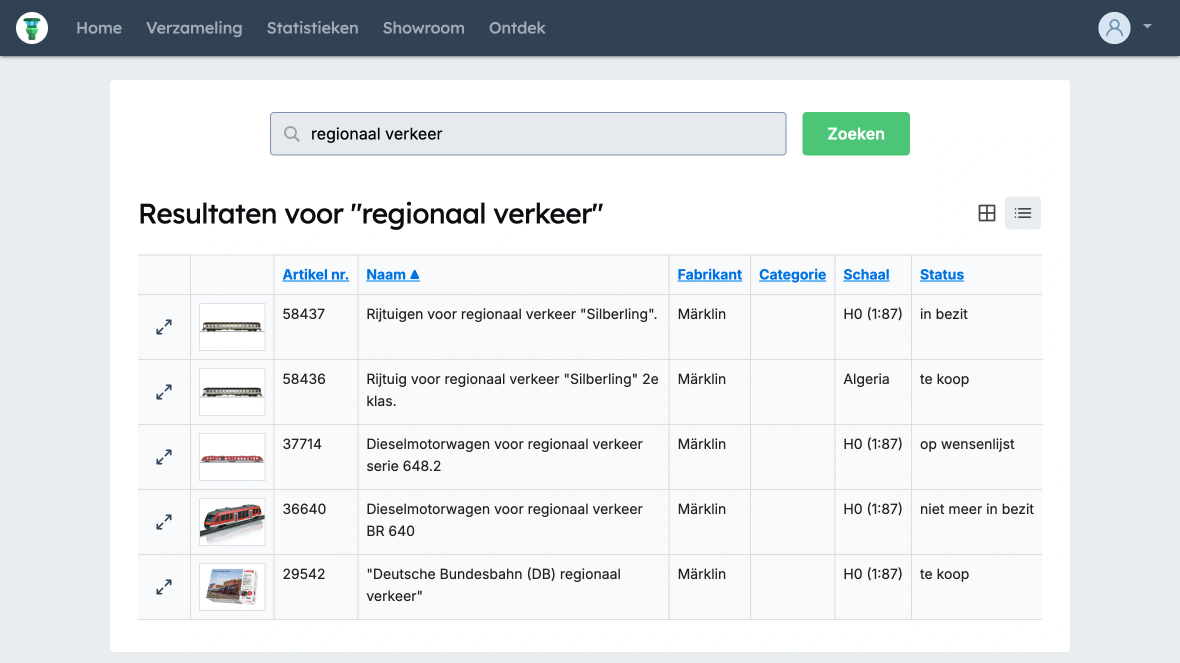The height and width of the screenshot is (663, 1180).
Task: Sort results by Artikel nr. column
Action: pyautogui.click(x=315, y=275)
